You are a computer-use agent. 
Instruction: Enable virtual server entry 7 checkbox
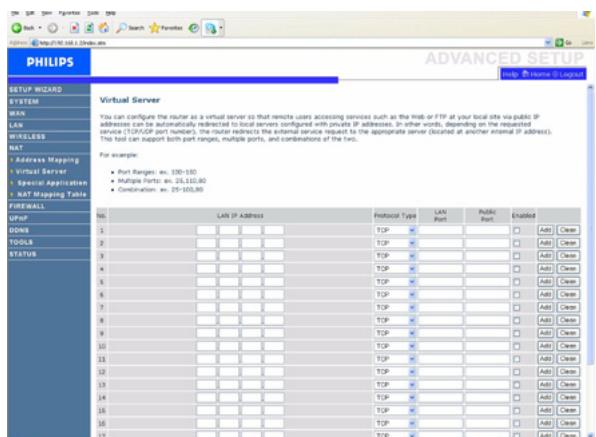pos(517,308)
